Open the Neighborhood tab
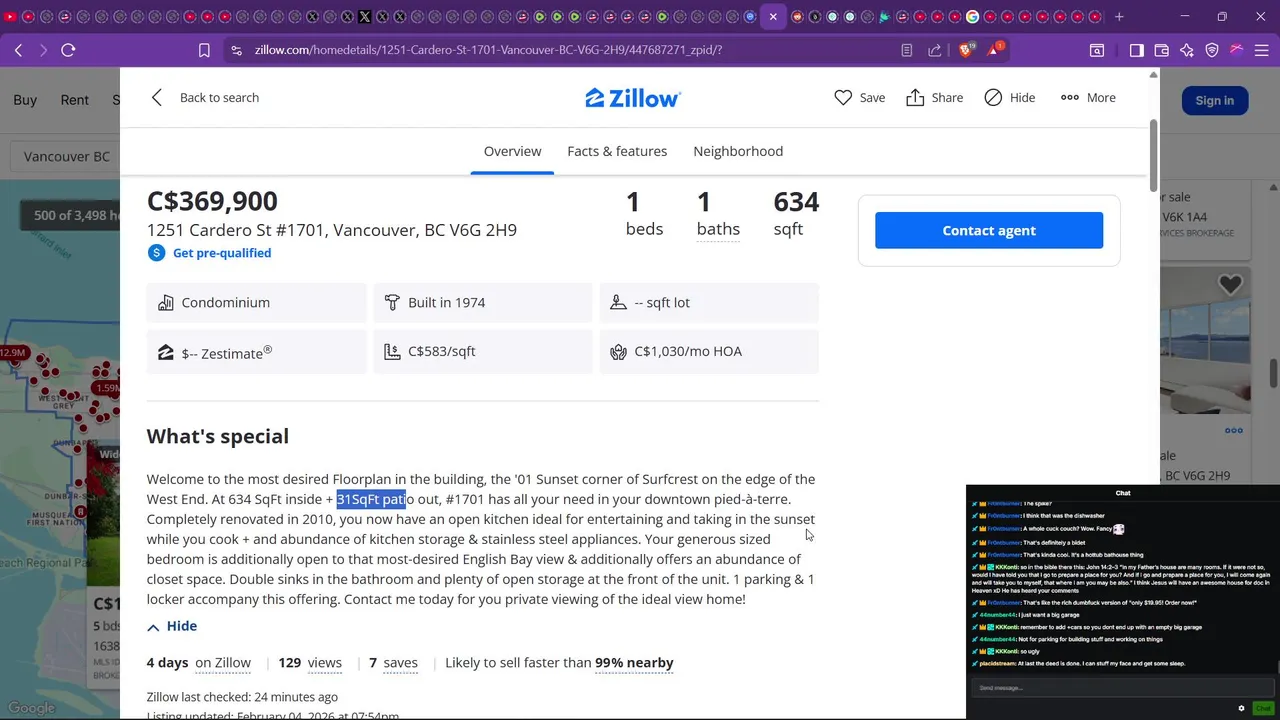 (x=738, y=151)
